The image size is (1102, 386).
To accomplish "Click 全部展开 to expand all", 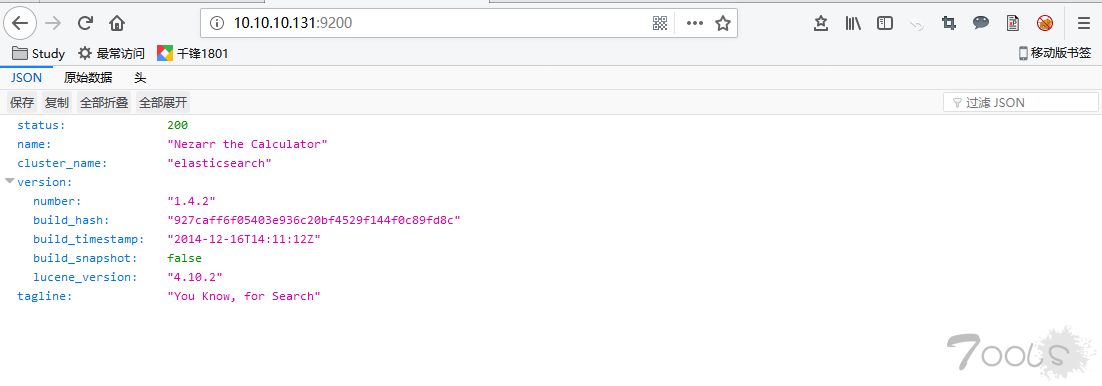I will 163,103.
